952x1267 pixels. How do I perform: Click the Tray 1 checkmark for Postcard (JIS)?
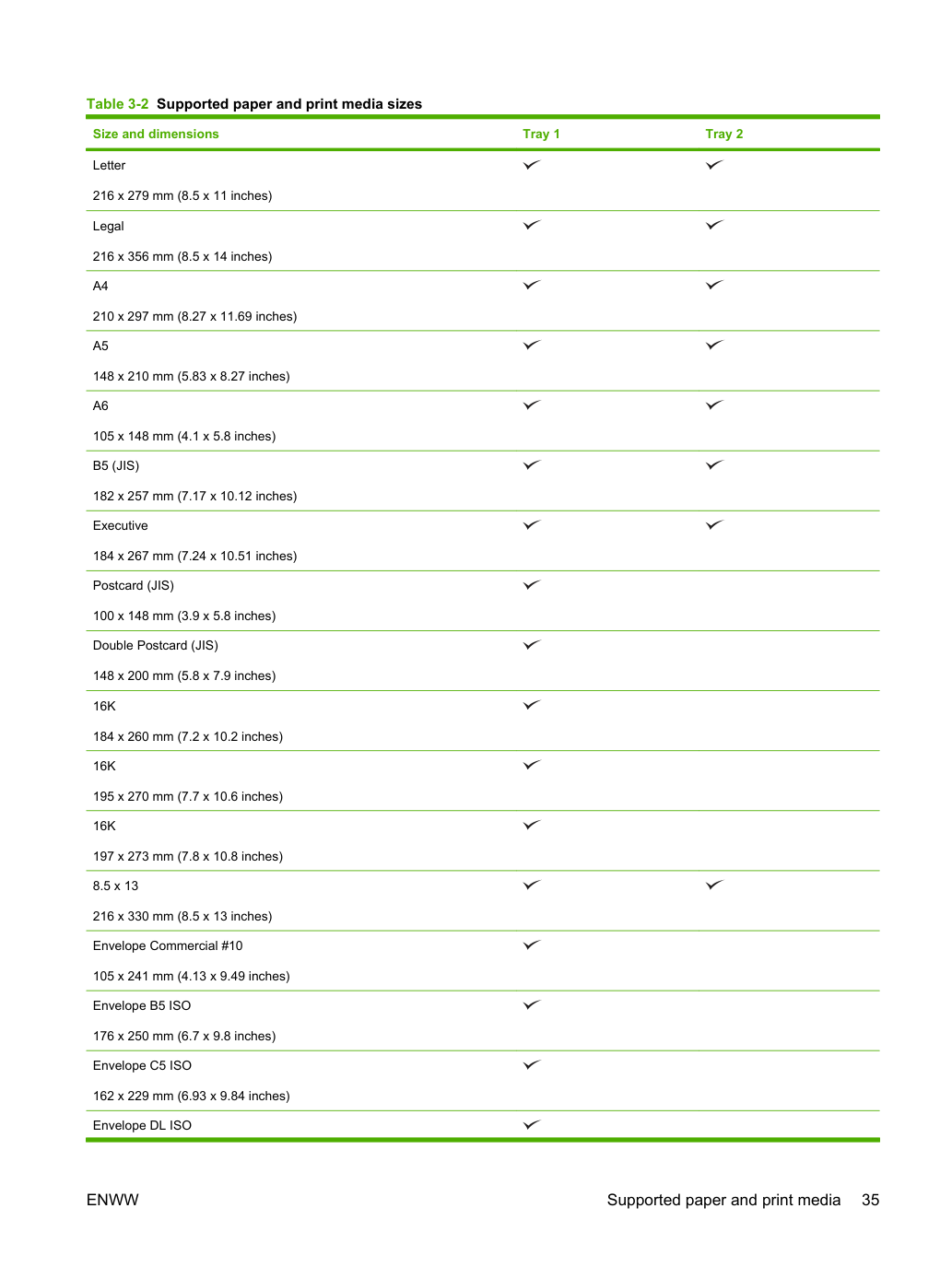[x=532, y=584]
